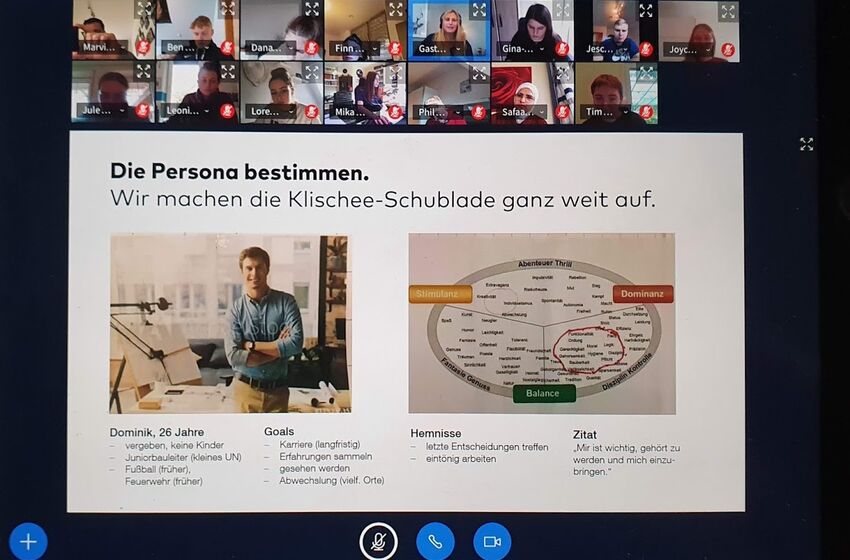Toggle webcam sharing with camera button

tap(492, 541)
